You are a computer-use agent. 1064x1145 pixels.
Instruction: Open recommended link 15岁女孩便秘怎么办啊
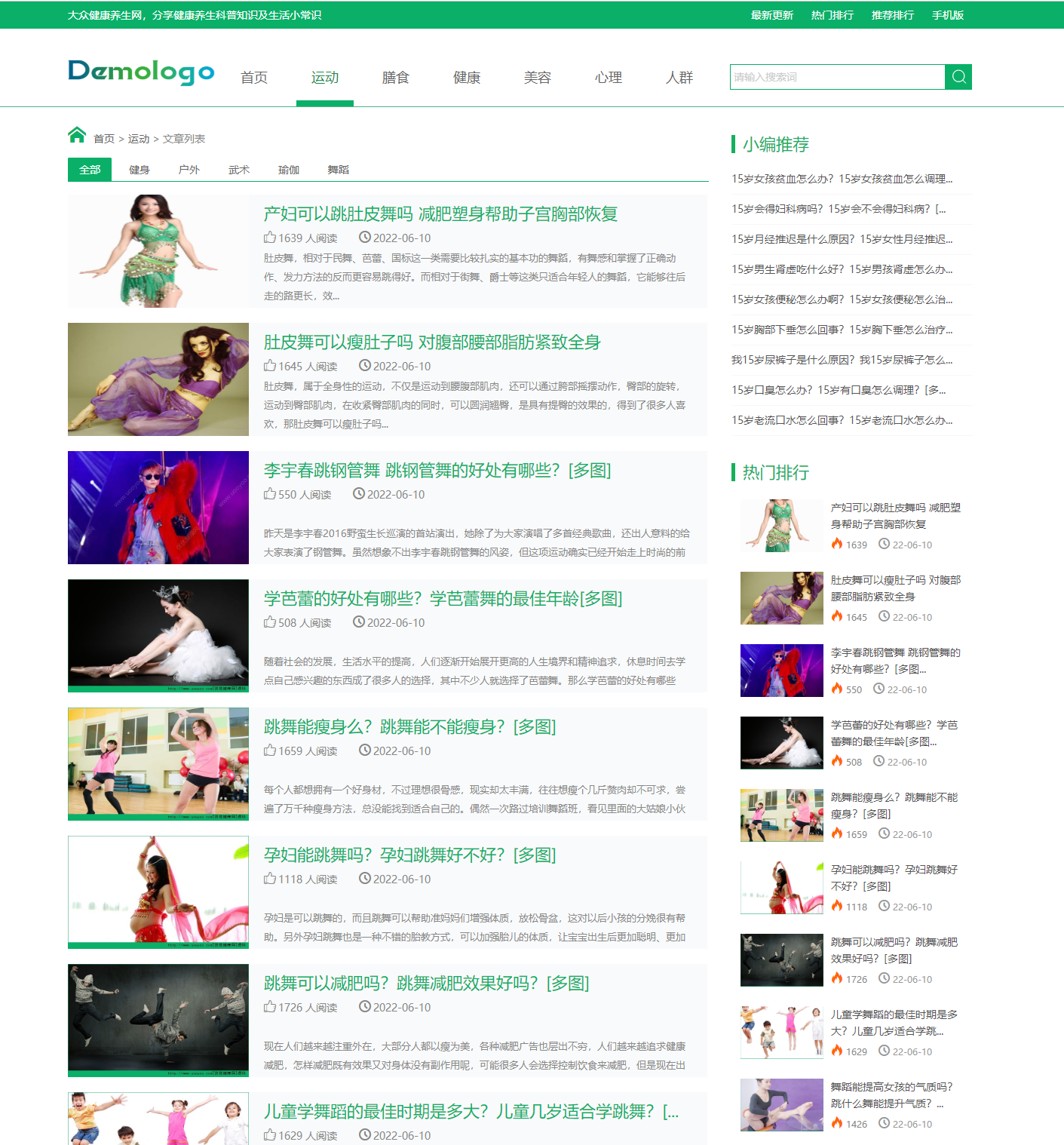click(x=842, y=299)
